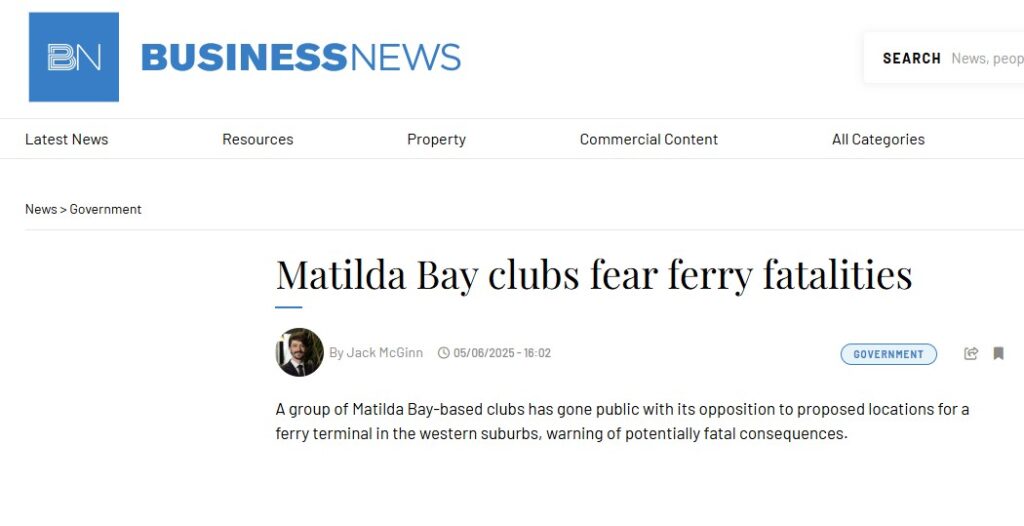Screen dimensions: 1024x526
Task: Follow the Government breadcrumb link
Action: [105, 209]
